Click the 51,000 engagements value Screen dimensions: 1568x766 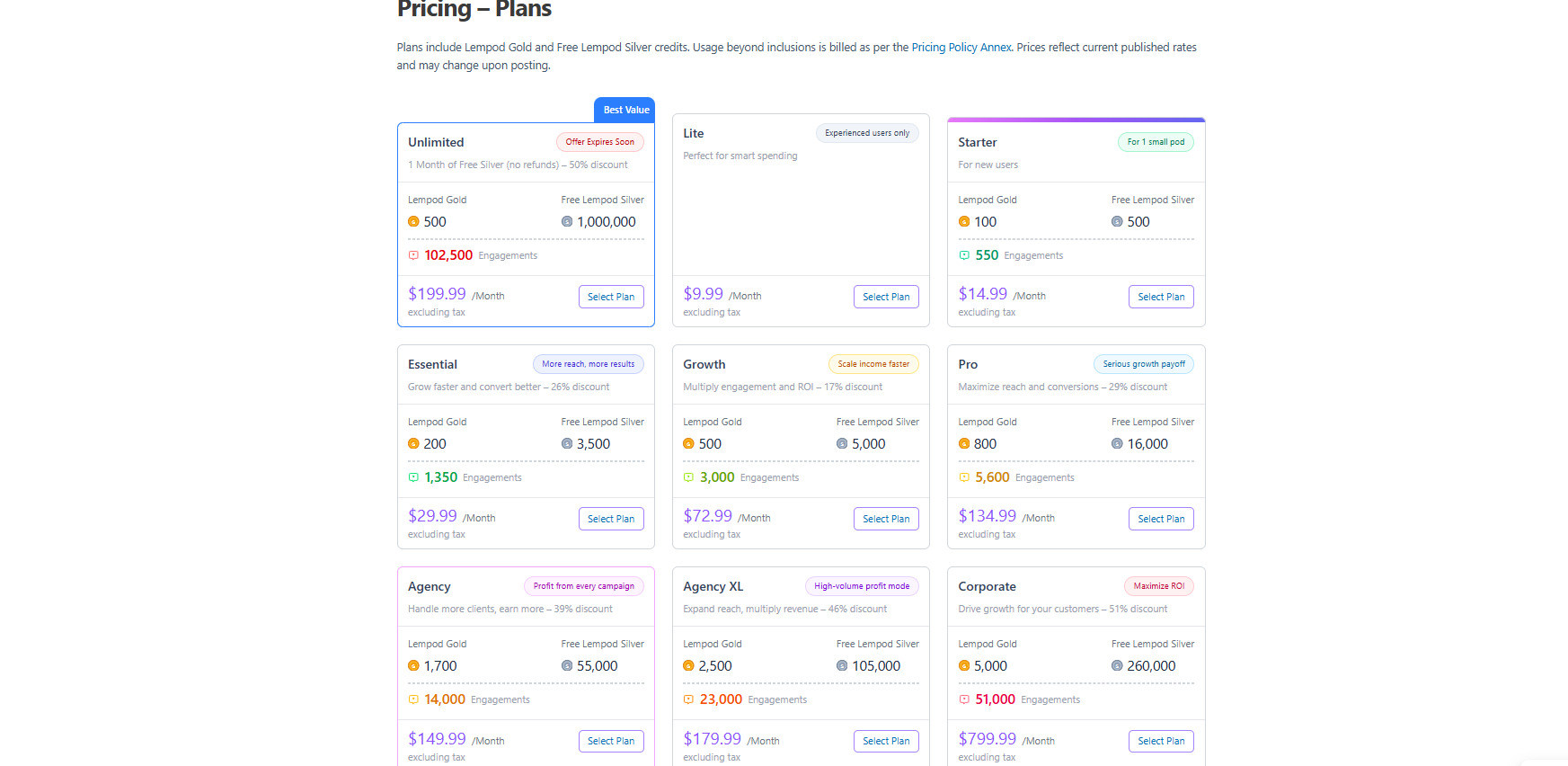[996, 699]
